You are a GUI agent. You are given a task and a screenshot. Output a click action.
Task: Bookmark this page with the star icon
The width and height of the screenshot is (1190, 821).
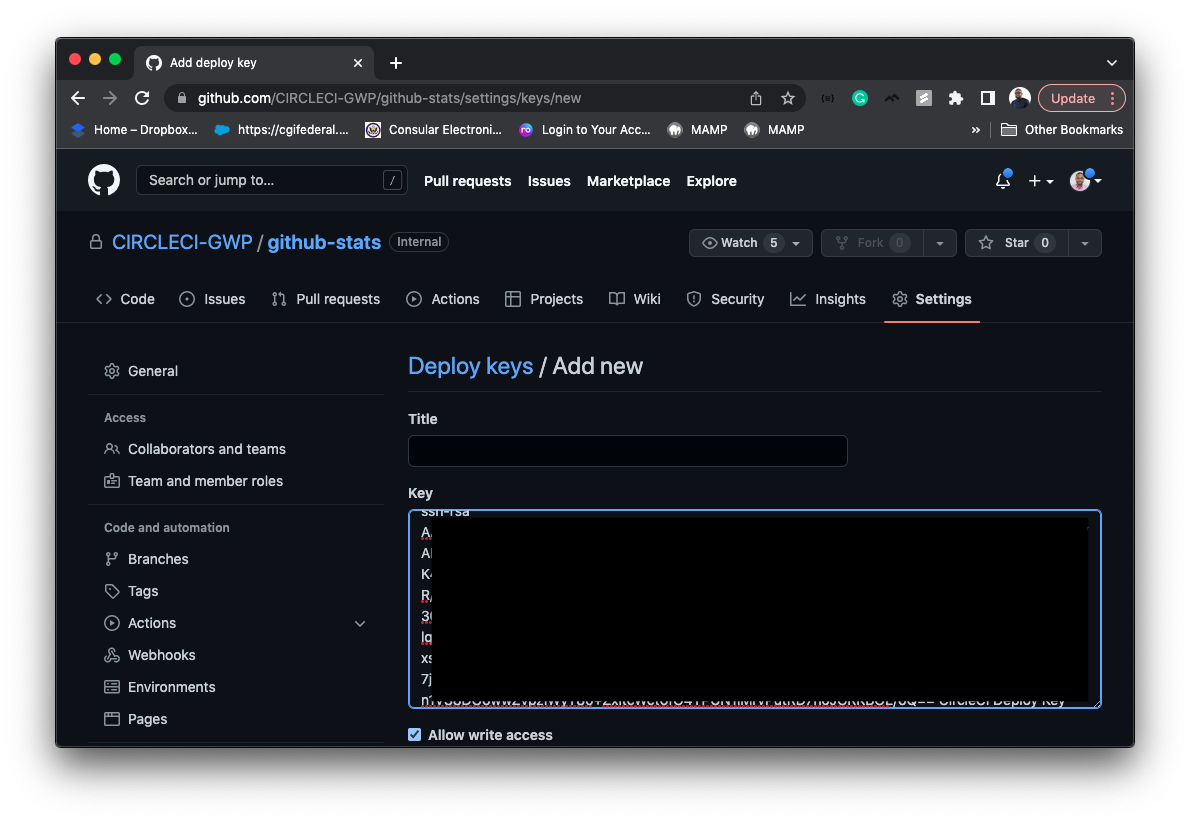click(788, 98)
